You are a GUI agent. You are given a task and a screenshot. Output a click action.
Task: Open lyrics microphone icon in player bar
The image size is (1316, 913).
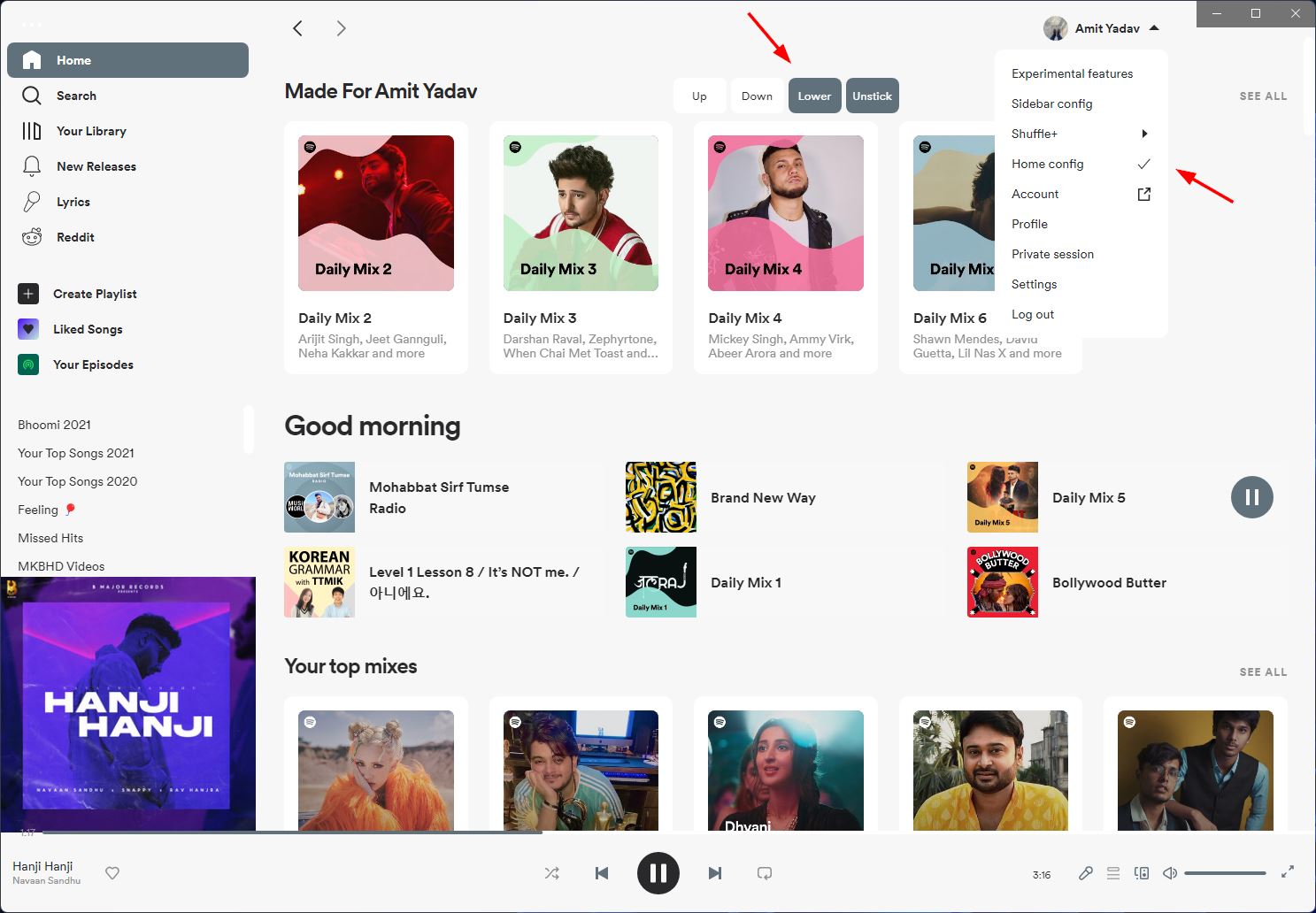(1086, 873)
